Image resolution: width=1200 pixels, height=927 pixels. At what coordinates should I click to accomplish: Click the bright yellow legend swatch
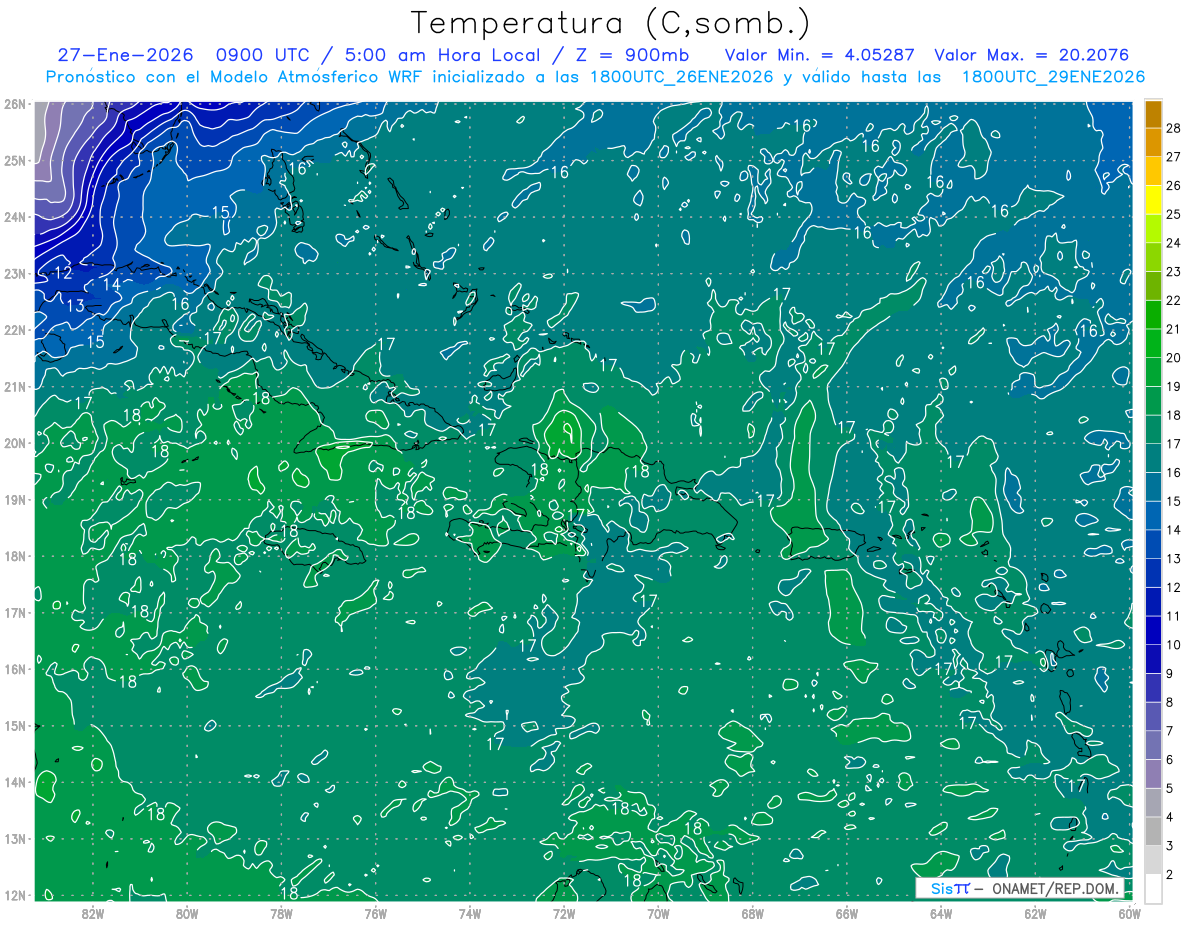click(1153, 200)
